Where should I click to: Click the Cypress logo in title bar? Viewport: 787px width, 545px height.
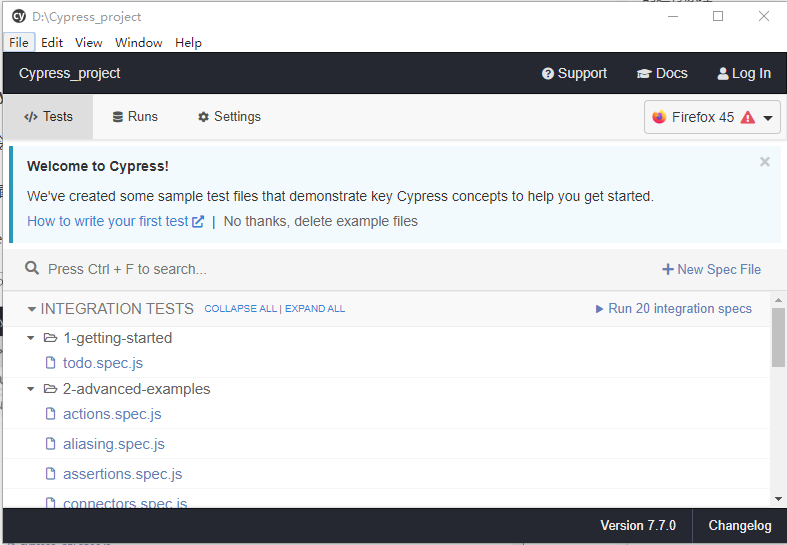tap(18, 17)
